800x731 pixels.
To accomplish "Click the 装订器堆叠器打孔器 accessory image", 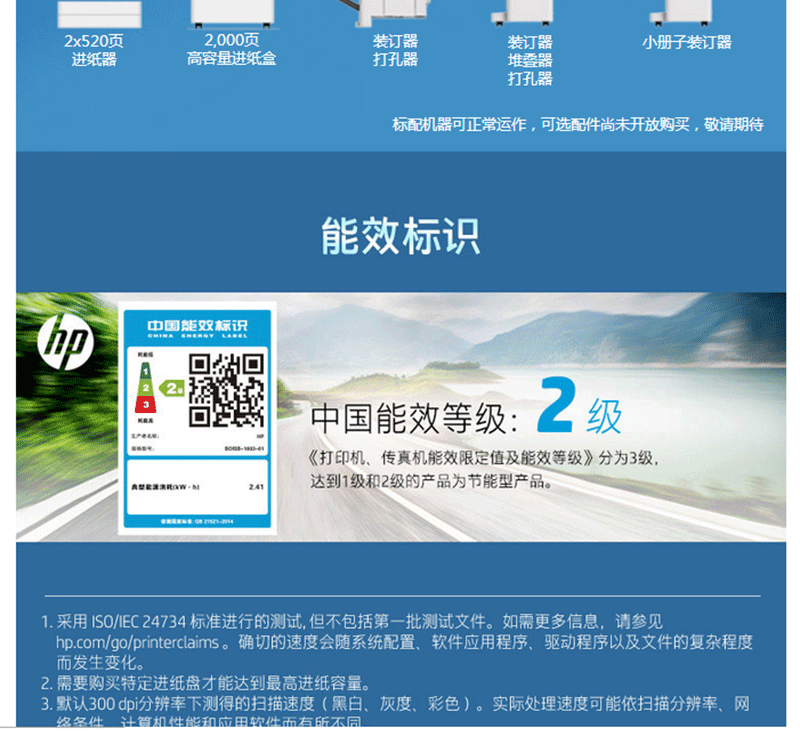I will click(x=529, y=13).
